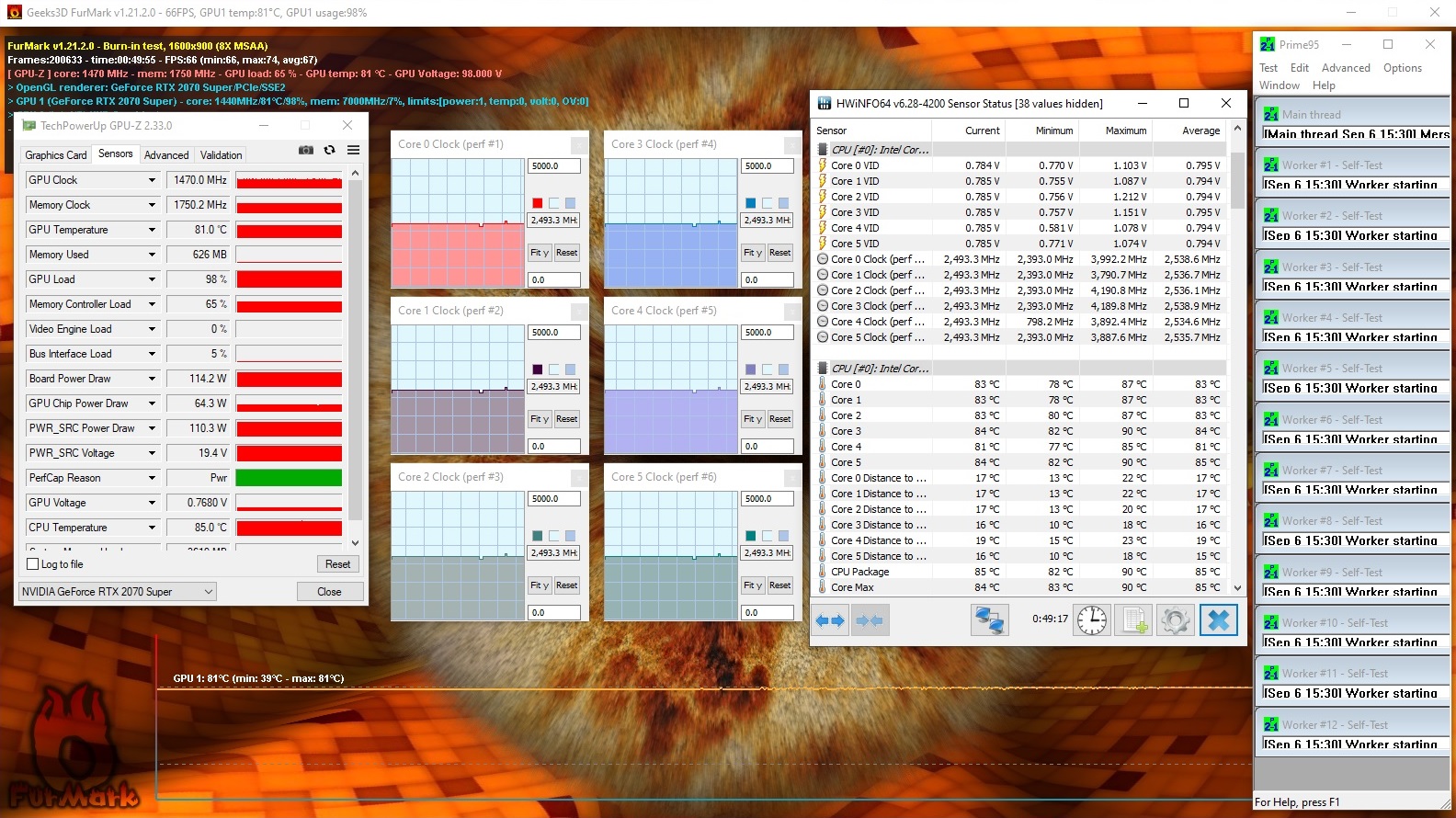Click the 5000.0 max field in Core 1 graph
Viewport: 1456px width, 818px height.
(x=554, y=333)
